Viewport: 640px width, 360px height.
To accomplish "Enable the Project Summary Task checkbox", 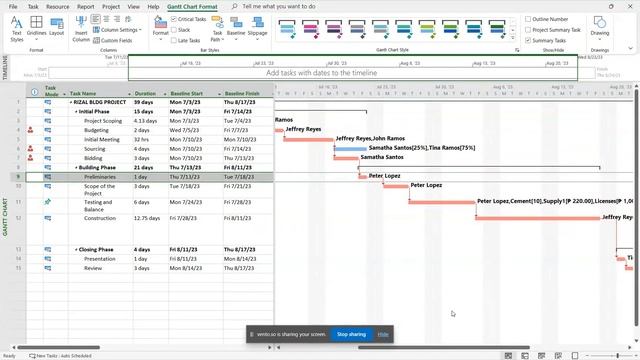I will click(528, 30).
